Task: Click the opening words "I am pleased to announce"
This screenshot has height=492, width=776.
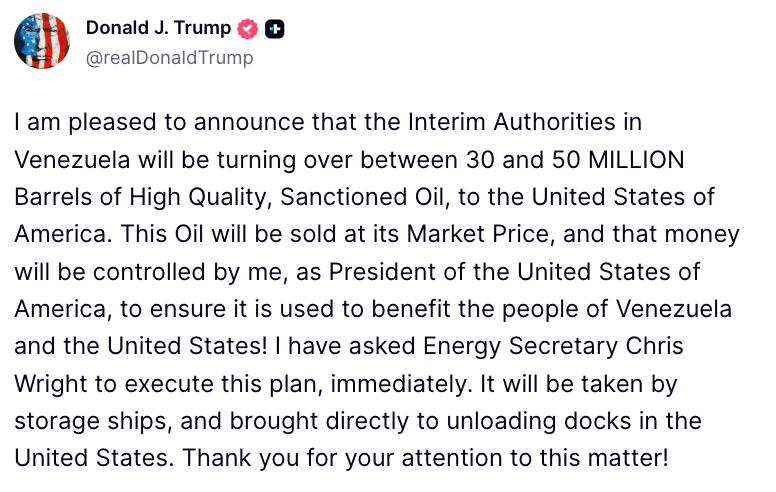Action: point(120,122)
